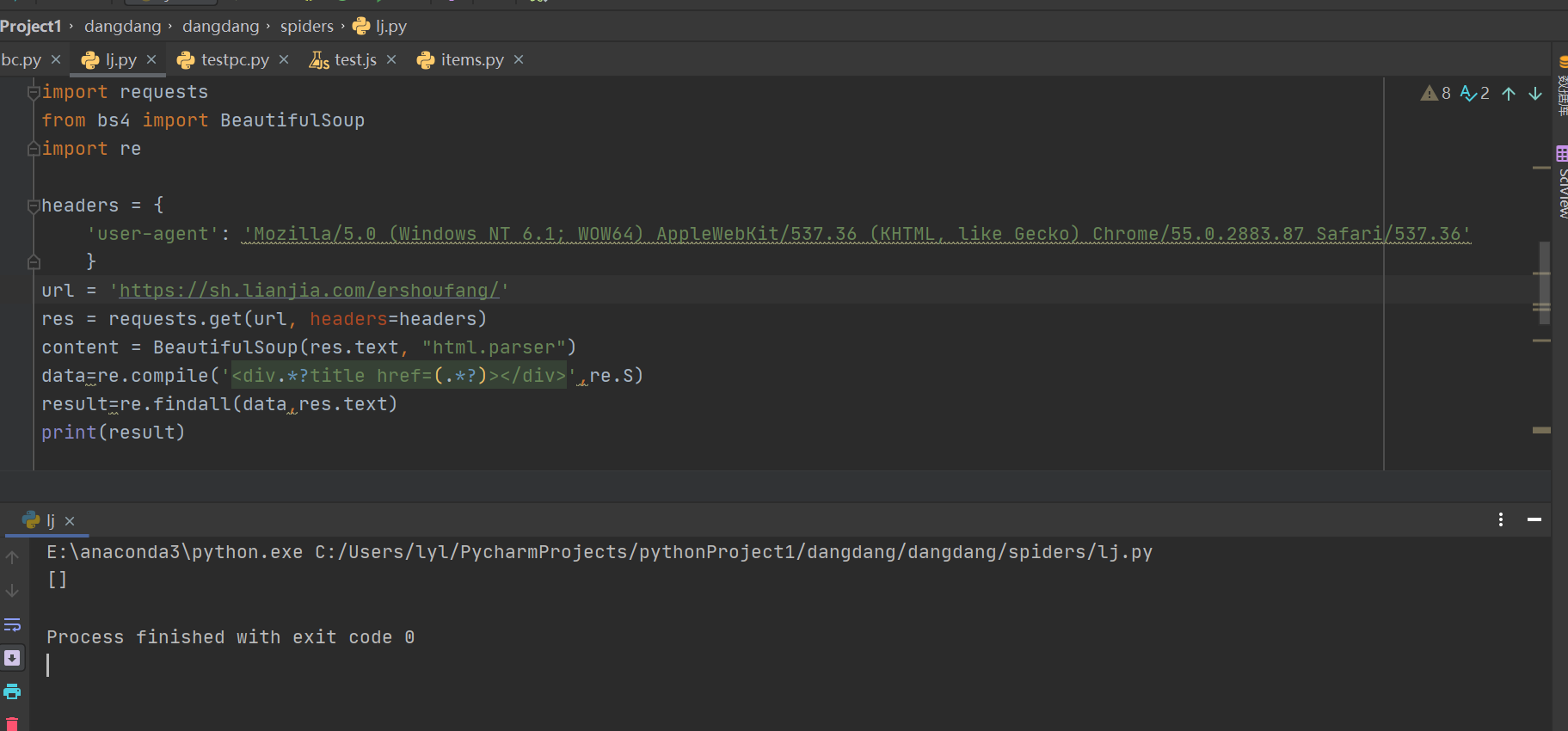
Task: Go to next highlighted error arrow
Action: (x=1535, y=93)
